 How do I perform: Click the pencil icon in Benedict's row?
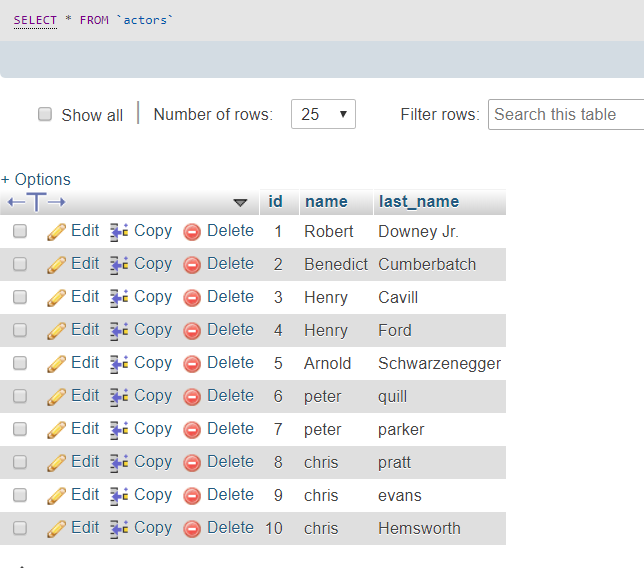[56, 265]
